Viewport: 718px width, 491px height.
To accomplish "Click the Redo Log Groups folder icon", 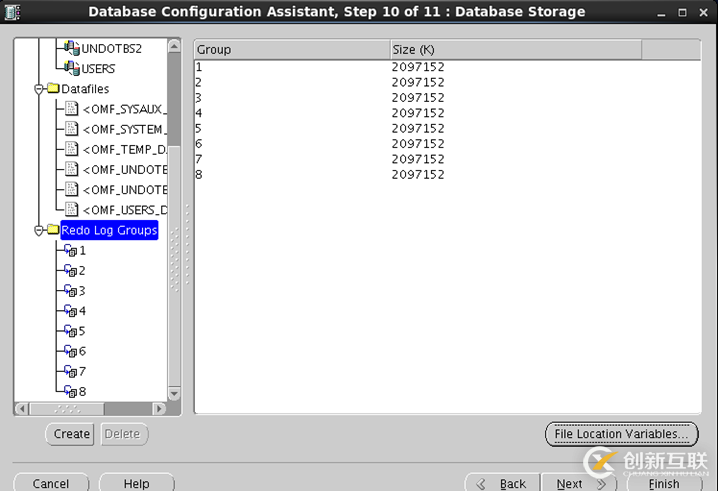I will pyautogui.click(x=54, y=229).
